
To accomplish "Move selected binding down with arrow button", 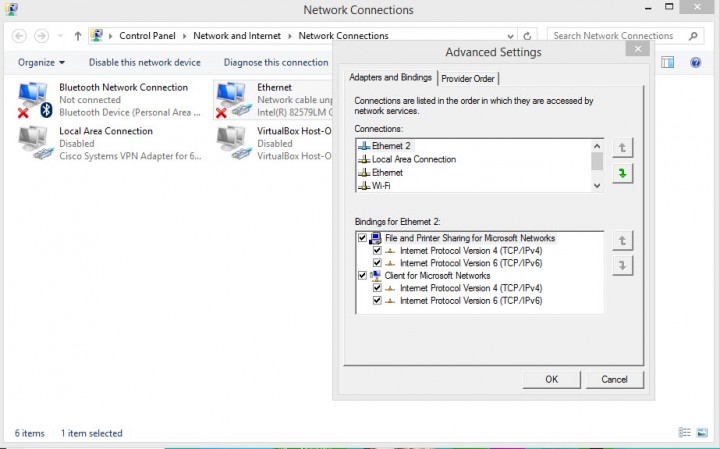I will (x=622, y=266).
